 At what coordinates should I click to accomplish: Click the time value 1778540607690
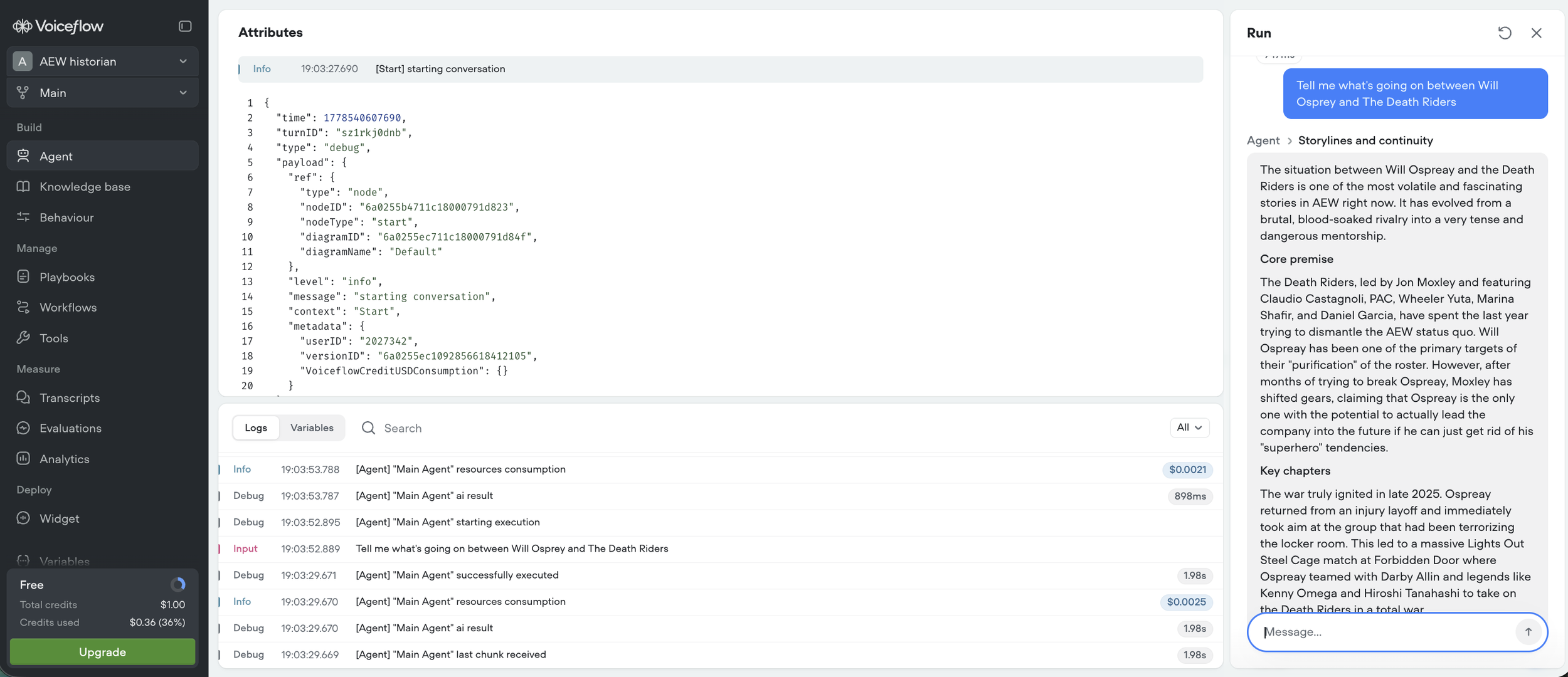[x=362, y=118]
